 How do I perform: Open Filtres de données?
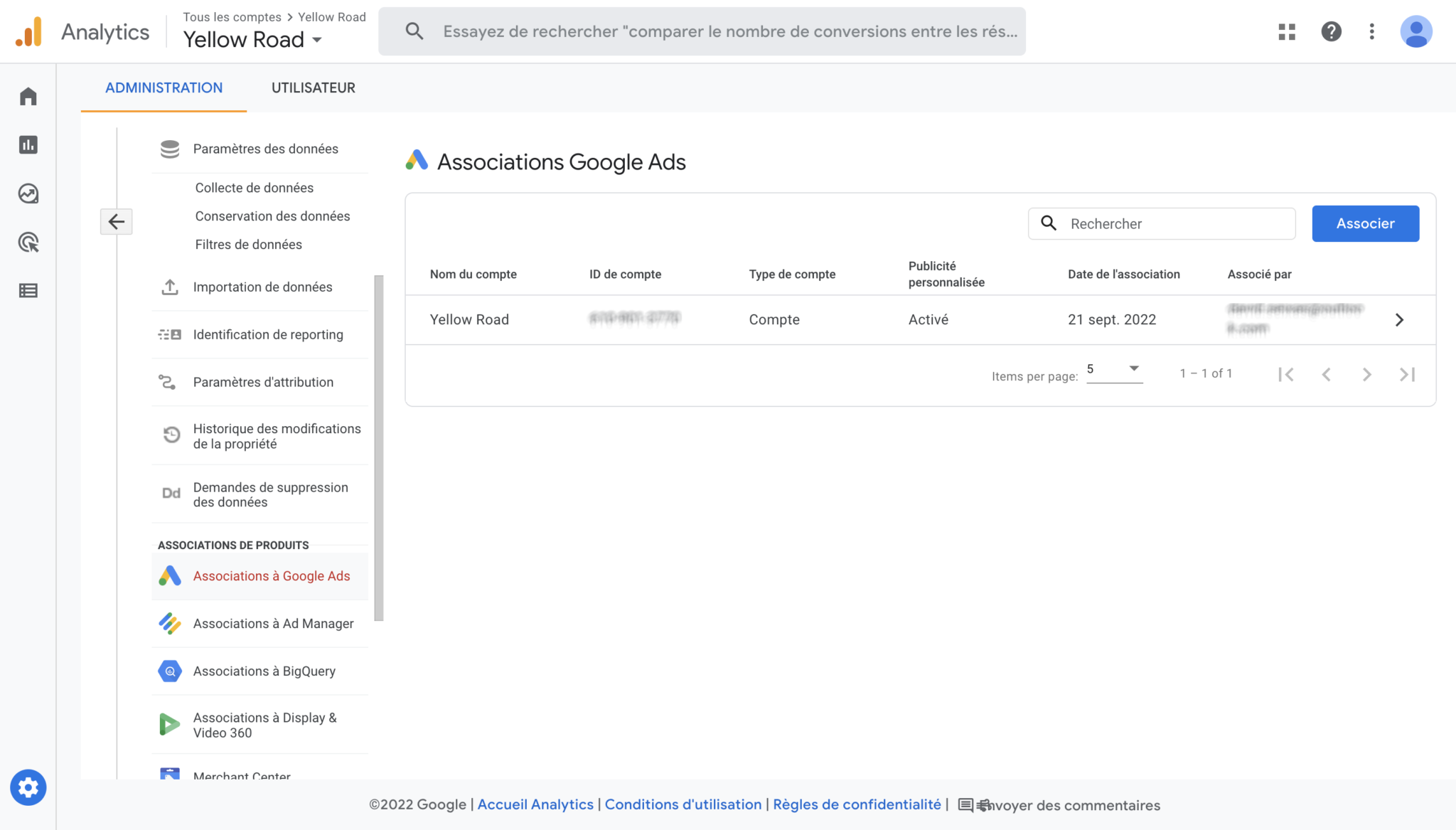coord(248,245)
